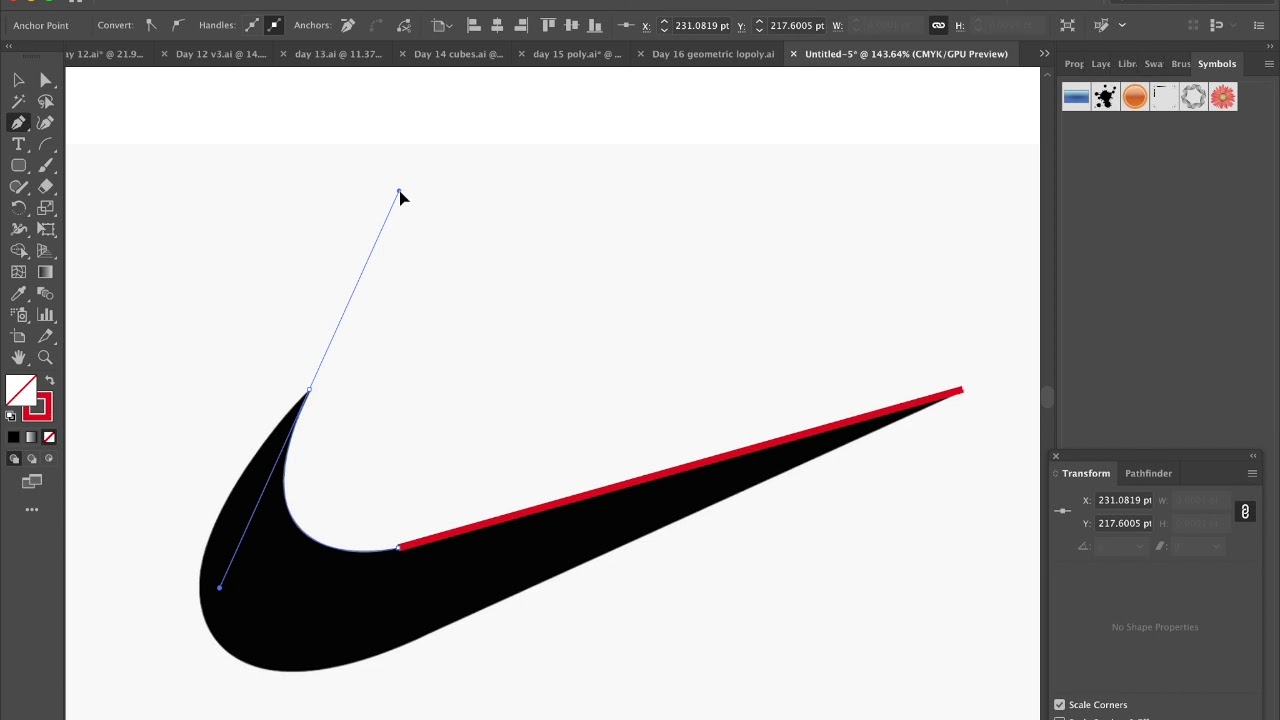Switch to Day 12 v3.ai tab

tap(221, 54)
